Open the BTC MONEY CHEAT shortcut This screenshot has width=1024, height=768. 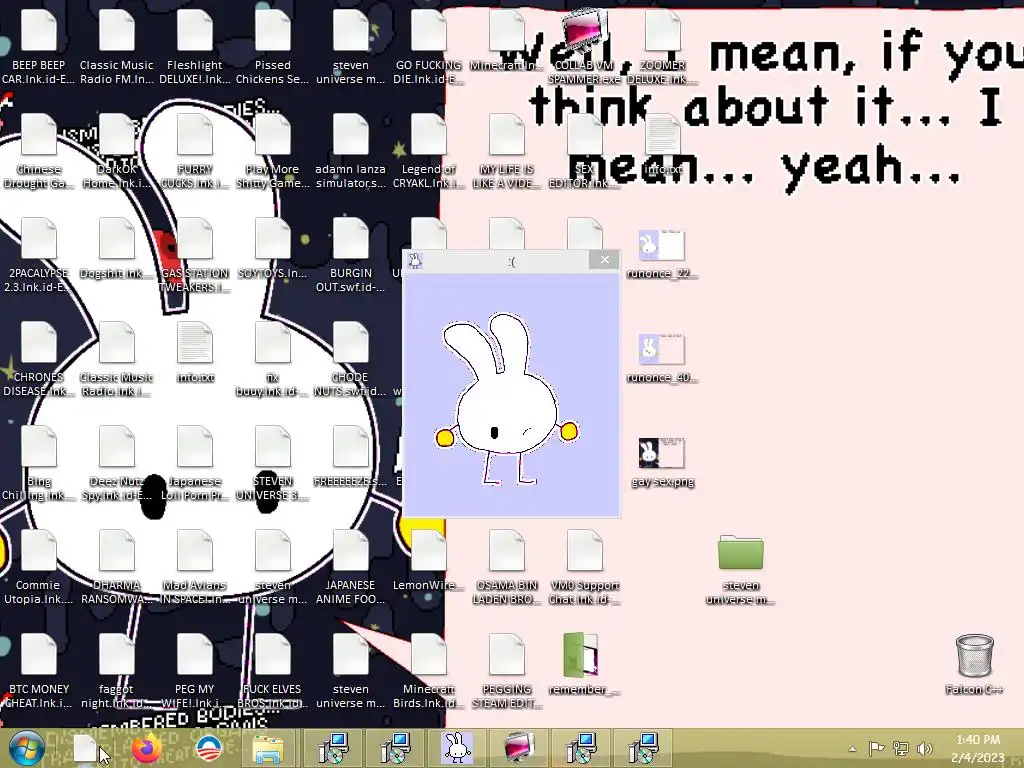[39, 672]
